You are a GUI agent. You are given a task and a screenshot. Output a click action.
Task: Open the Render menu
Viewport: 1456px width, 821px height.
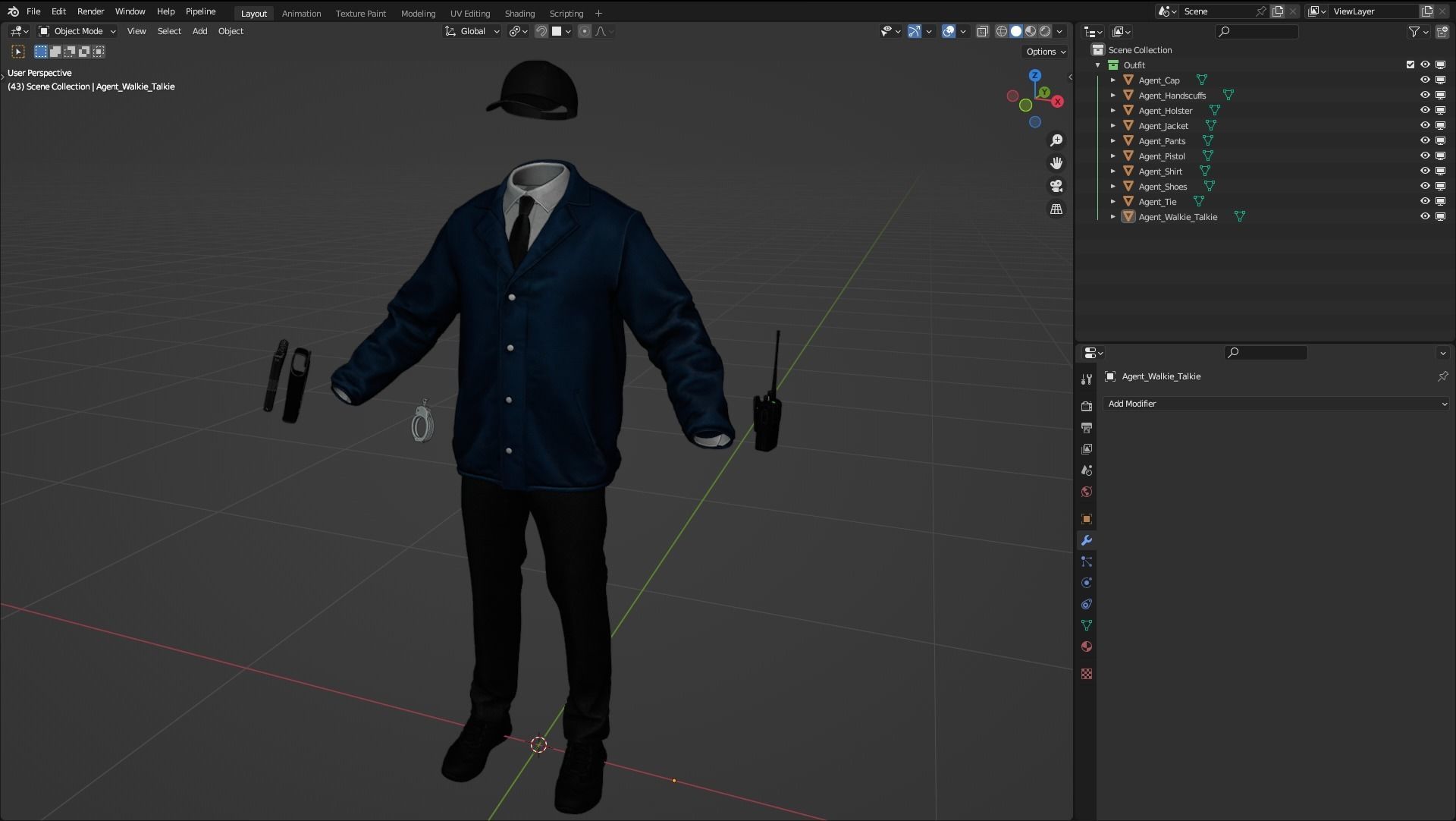90,11
